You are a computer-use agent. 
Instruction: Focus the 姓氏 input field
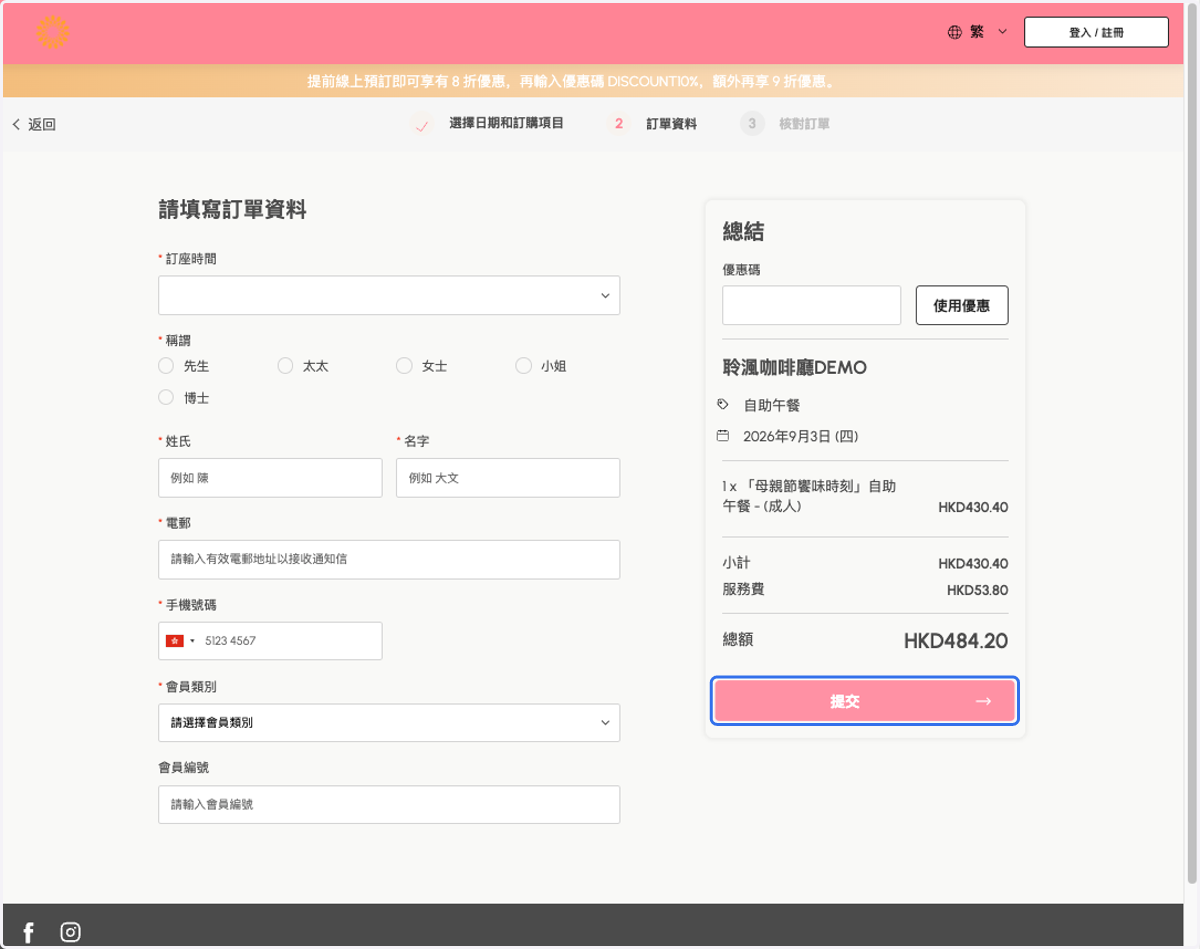pos(270,478)
